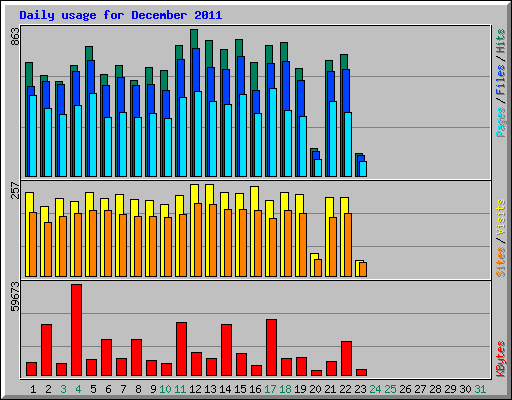Click day label 27 on the x-axis
Image resolution: width=512 pixels, height=400 pixels.
(x=420, y=389)
